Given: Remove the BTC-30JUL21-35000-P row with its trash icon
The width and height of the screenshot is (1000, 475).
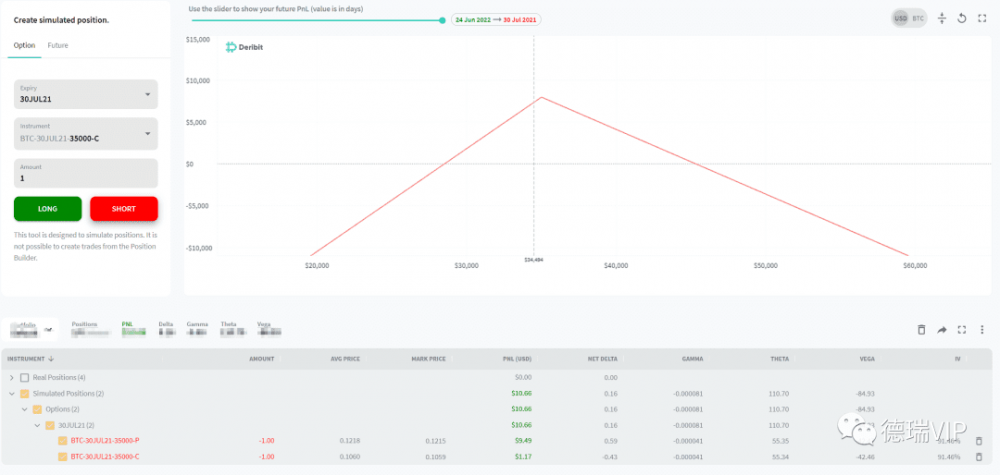Looking at the screenshot, I should click(x=979, y=440).
